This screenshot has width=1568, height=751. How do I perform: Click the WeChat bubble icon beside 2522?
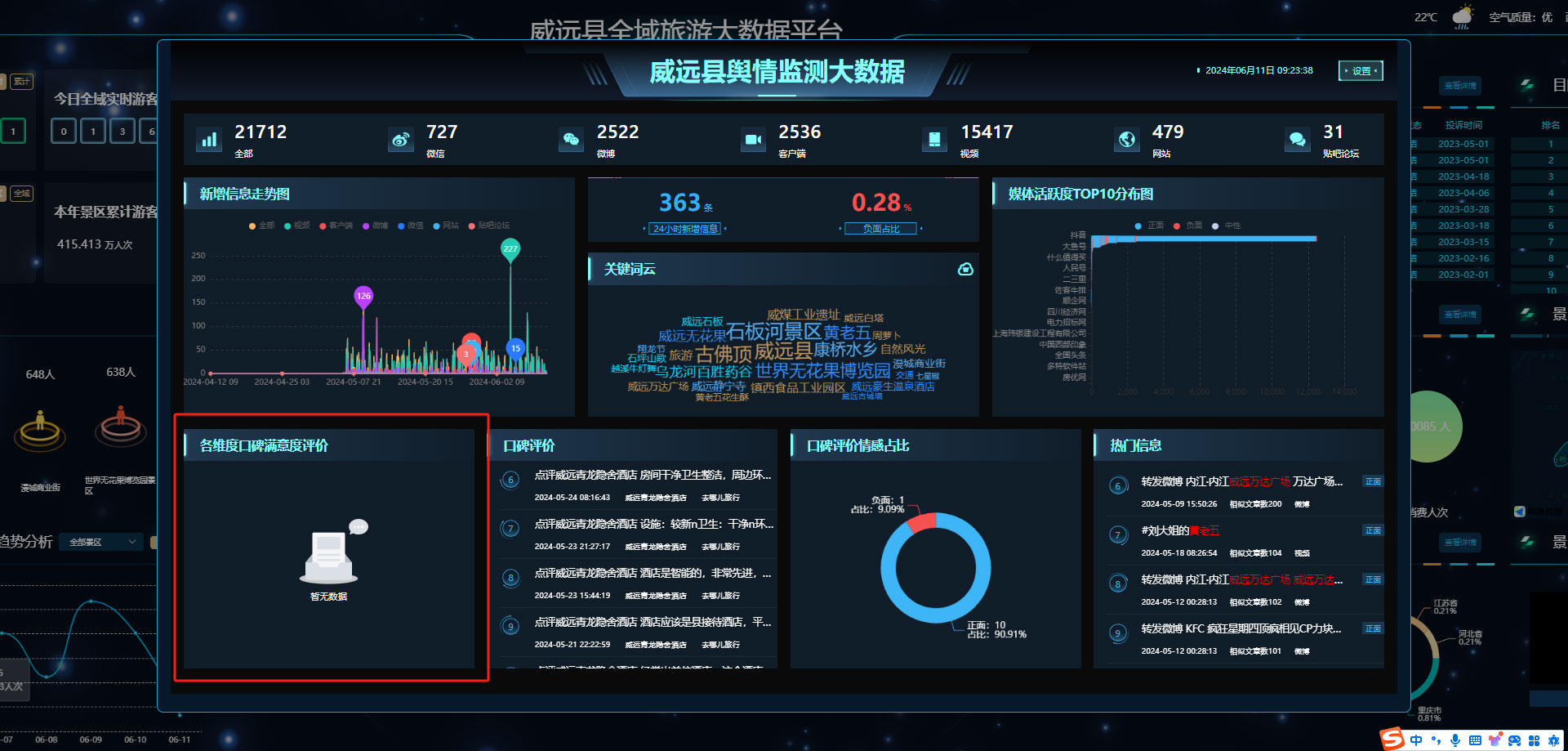coord(571,140)
